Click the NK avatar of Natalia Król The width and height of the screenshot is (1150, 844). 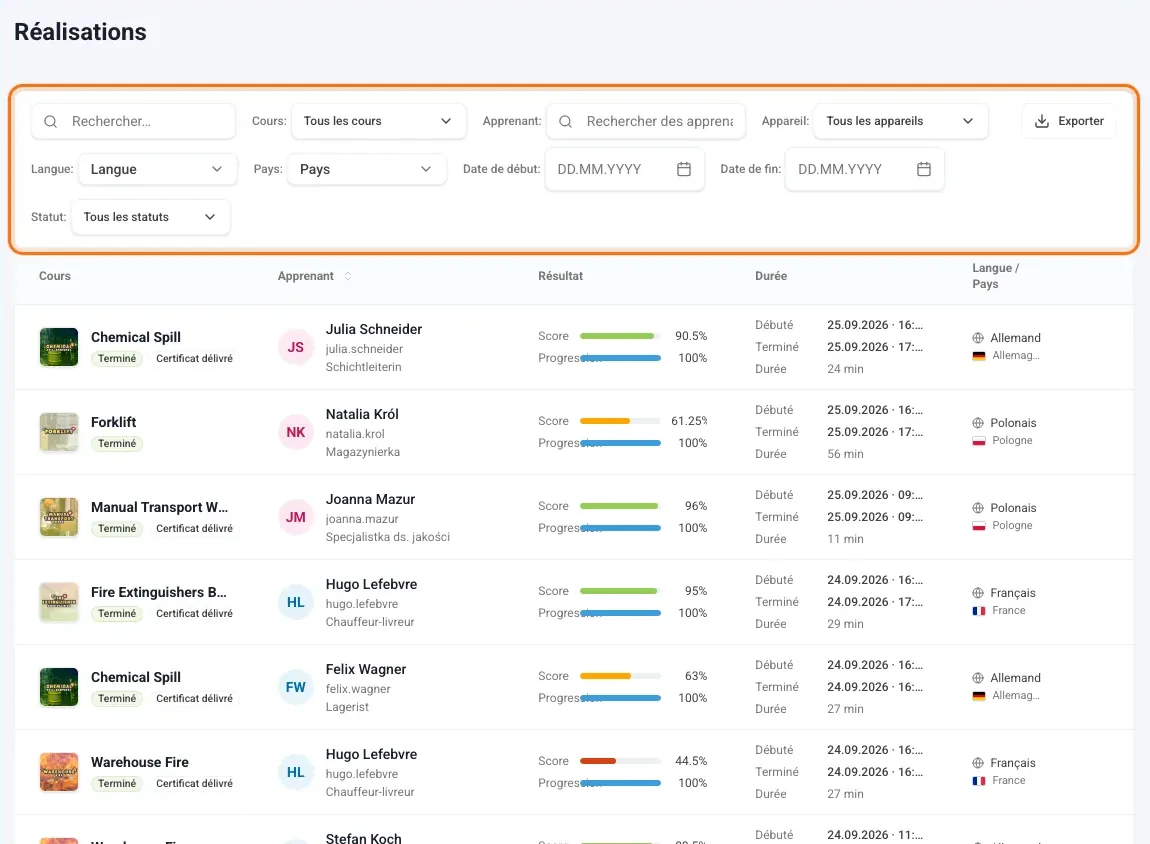click(296, 432)
